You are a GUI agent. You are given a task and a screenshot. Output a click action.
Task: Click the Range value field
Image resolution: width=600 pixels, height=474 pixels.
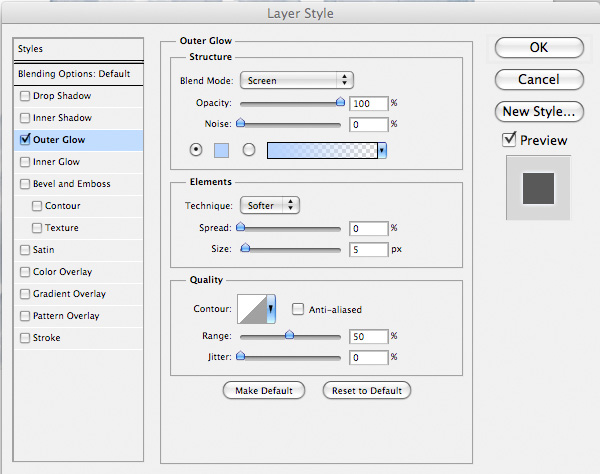[x=368, y=337]
